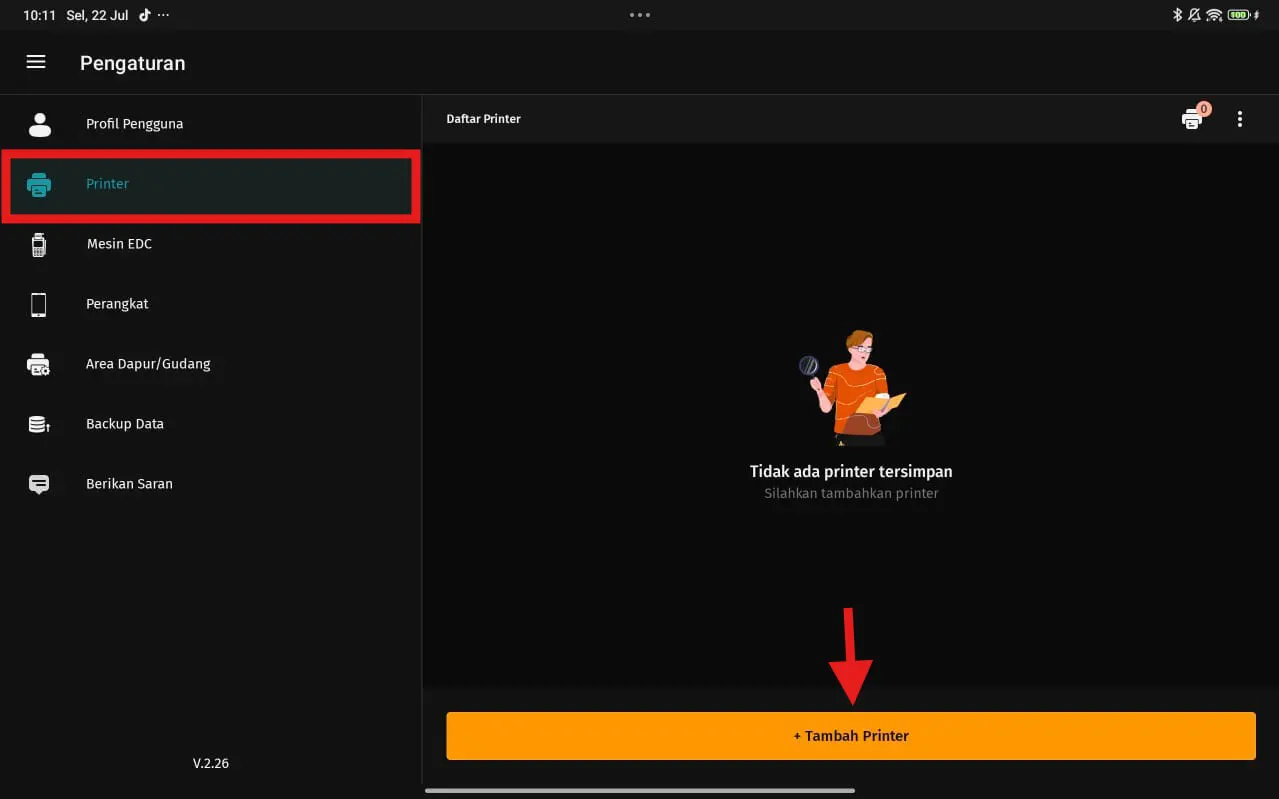Click the Daftar Printer header title

tap(483, 119)
